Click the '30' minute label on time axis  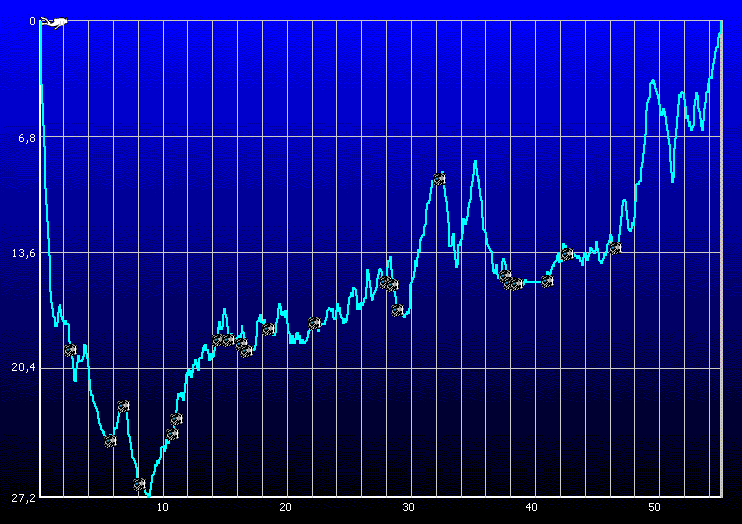click(408, 507)
